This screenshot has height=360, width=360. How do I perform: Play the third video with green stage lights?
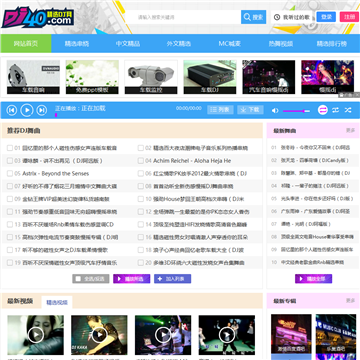click(x=163, y=335)
